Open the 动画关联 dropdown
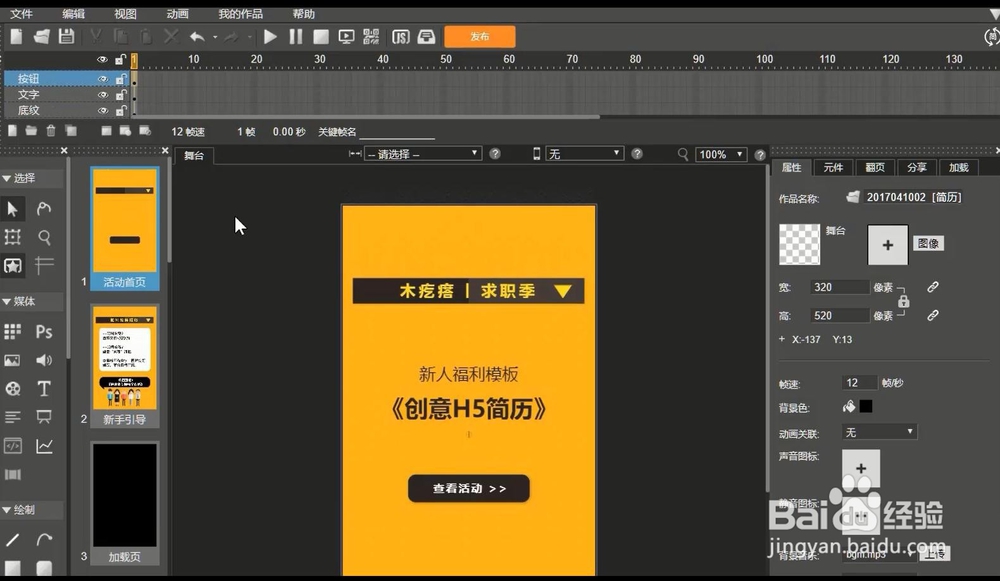The height and width of the screenshot is (581, 1000). coord(879,432)
